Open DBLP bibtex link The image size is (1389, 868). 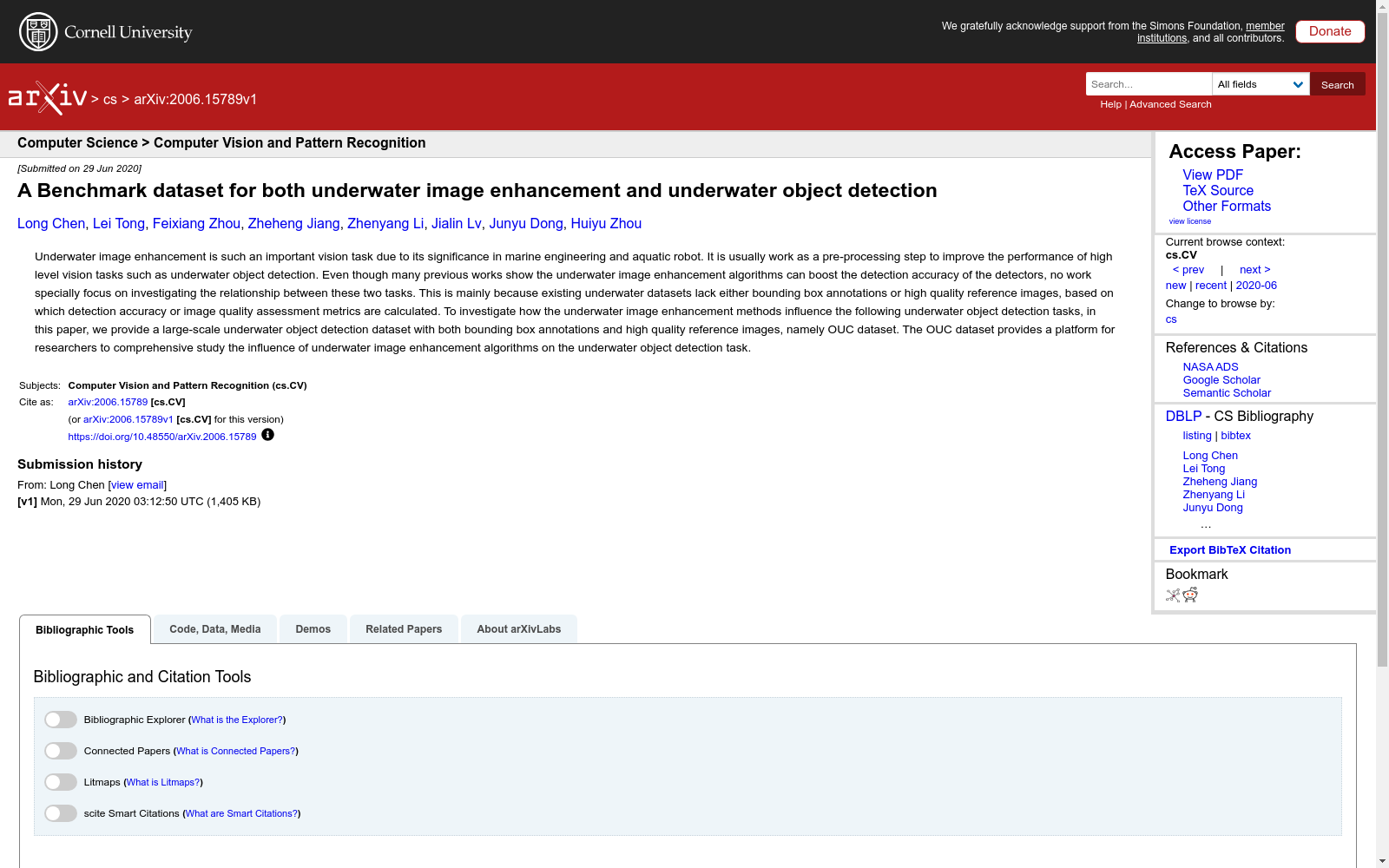pyautogui.click(x=1235, y=436)
